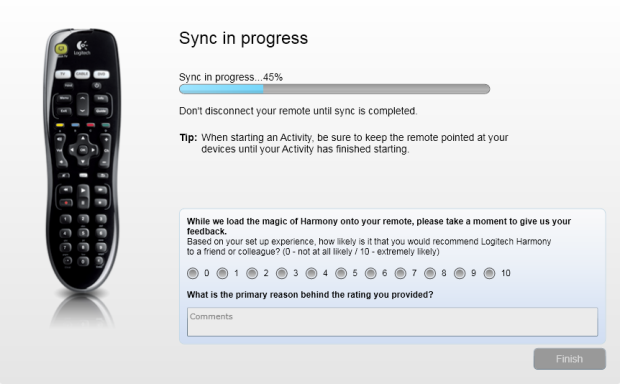Click the Logitech logo on the remote
The width and height of the screenshot is (620, 384).
click(82, 48)
